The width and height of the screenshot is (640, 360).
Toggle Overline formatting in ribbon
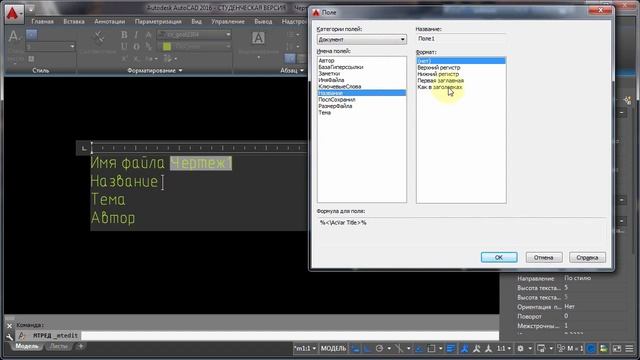point(136,47)
